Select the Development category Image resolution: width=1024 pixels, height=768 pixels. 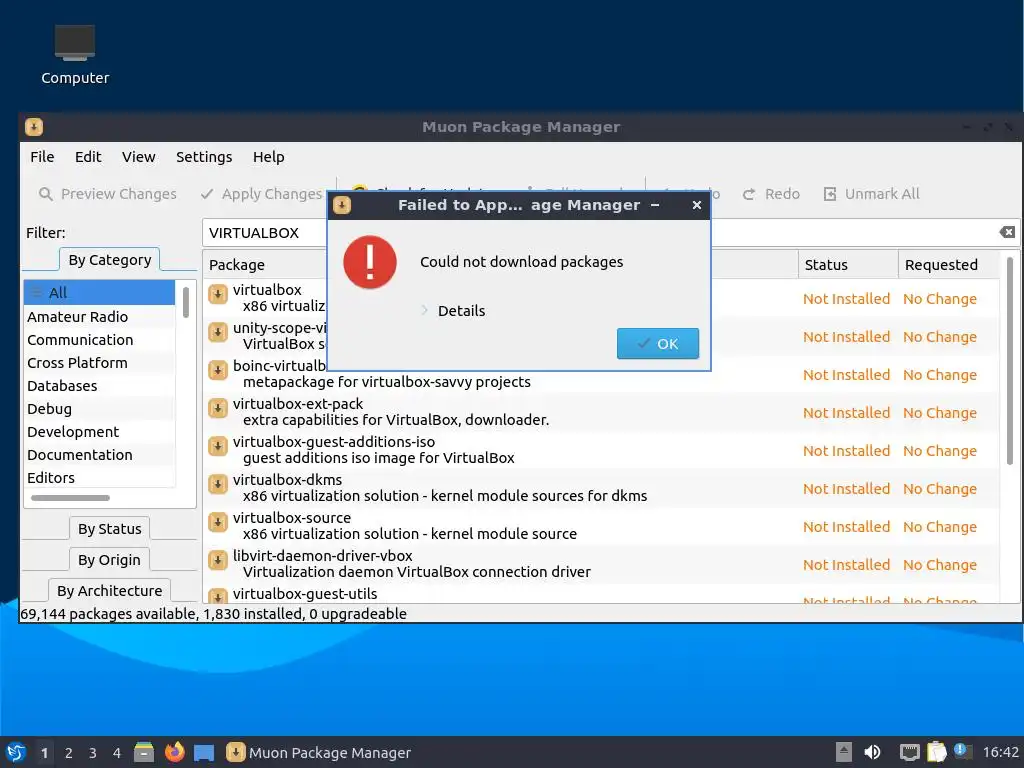(x=99, y=432)
